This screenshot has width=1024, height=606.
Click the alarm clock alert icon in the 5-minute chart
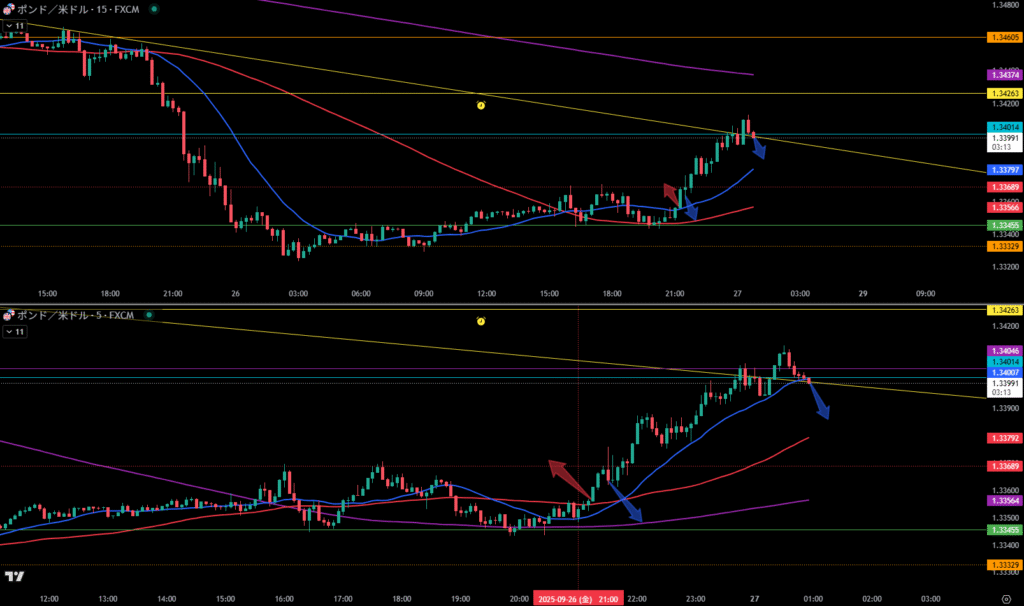coord(481,321)
